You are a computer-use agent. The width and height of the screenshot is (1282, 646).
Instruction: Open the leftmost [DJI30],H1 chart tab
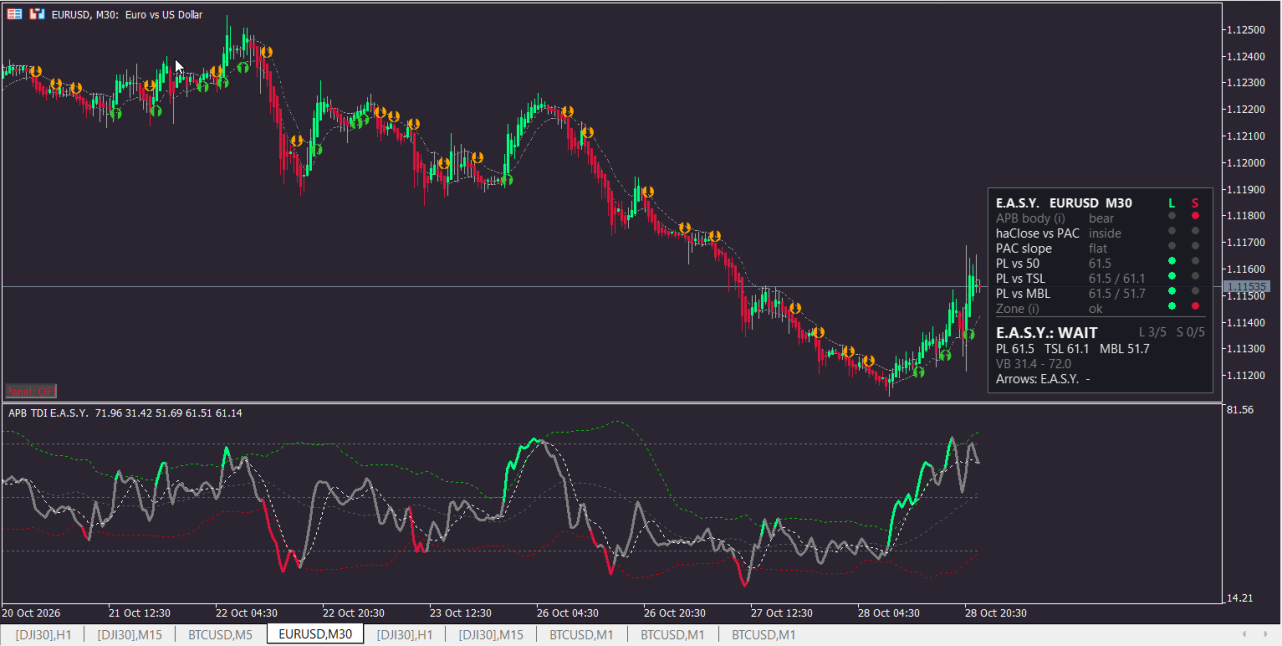pos(43,634)
